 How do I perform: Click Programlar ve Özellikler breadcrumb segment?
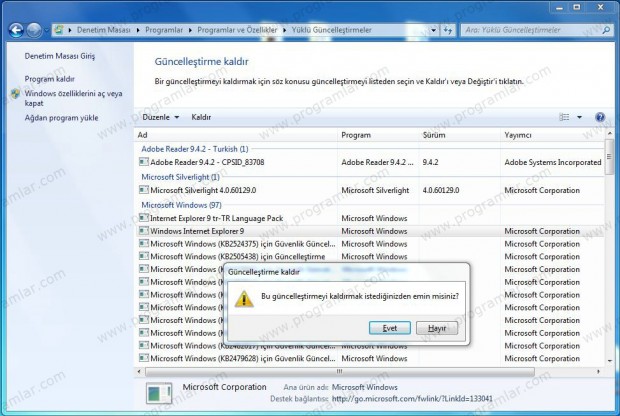click(237, 30)
